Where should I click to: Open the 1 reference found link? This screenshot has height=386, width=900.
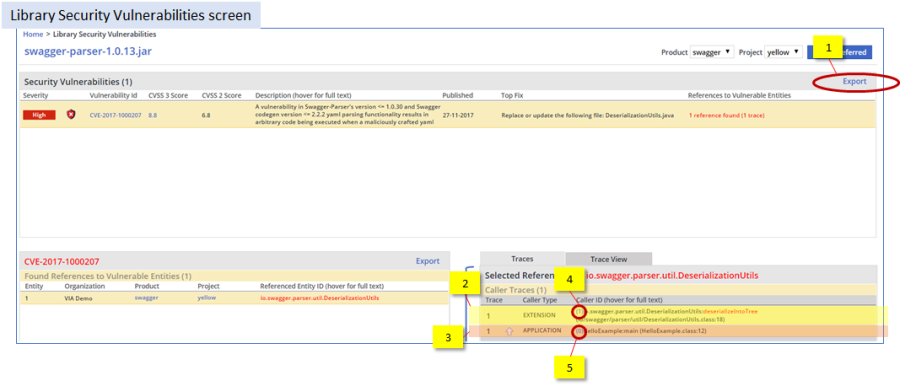[x=727, y=115]
